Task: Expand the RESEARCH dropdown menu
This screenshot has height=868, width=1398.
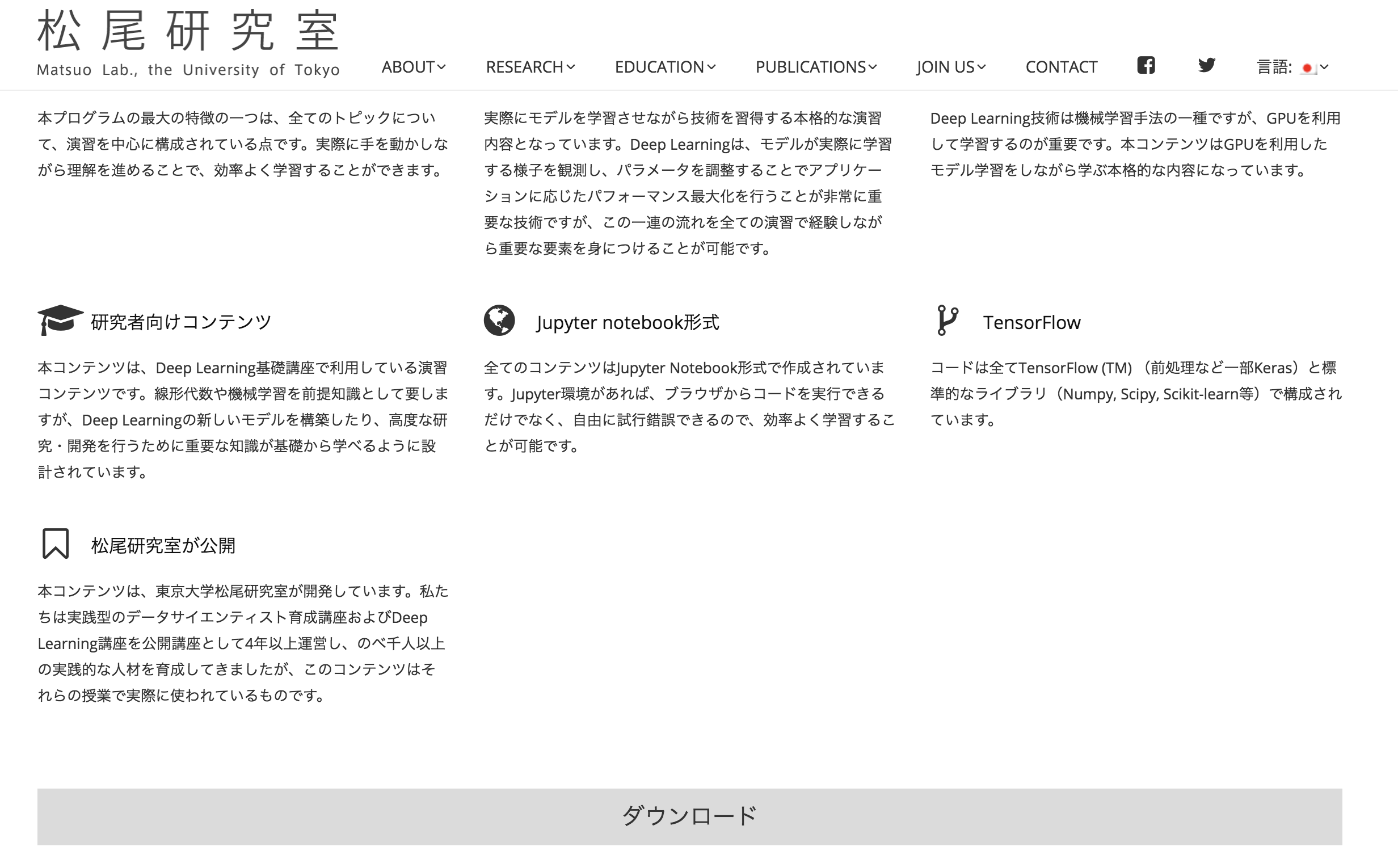Action: 530,67
